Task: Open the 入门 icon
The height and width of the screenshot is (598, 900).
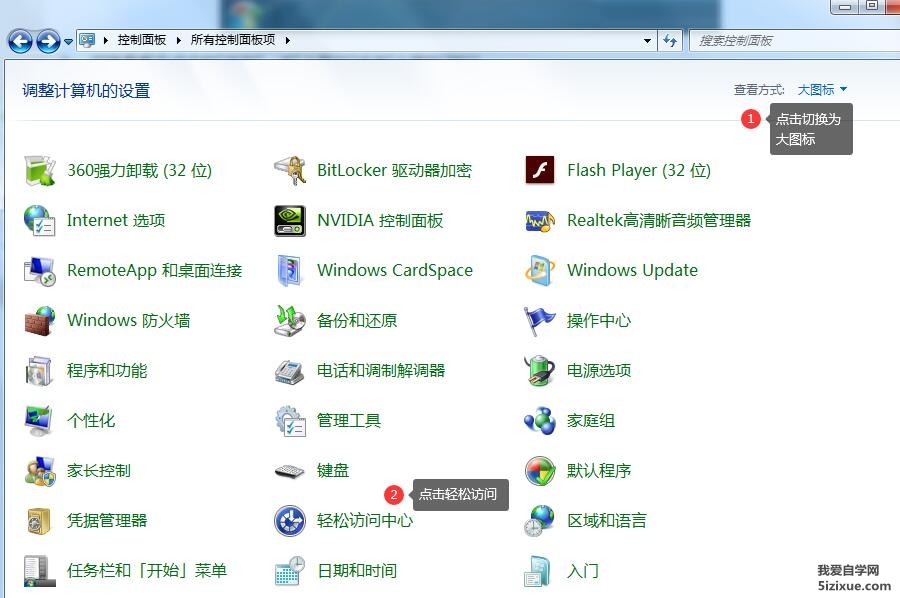Action: click(538, 570)
